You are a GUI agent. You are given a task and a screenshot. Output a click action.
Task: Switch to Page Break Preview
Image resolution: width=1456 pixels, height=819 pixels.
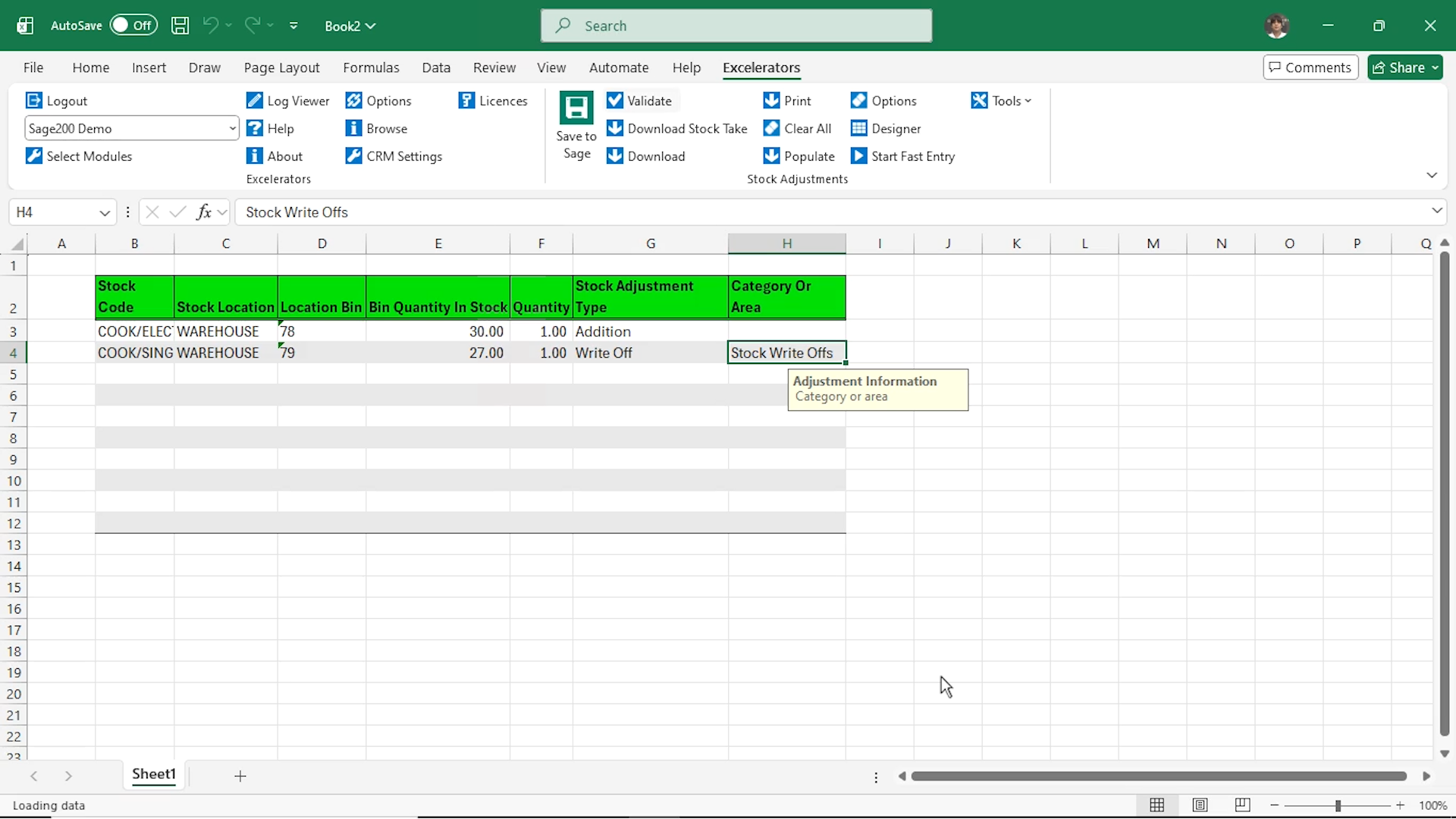pos(1242,805)
